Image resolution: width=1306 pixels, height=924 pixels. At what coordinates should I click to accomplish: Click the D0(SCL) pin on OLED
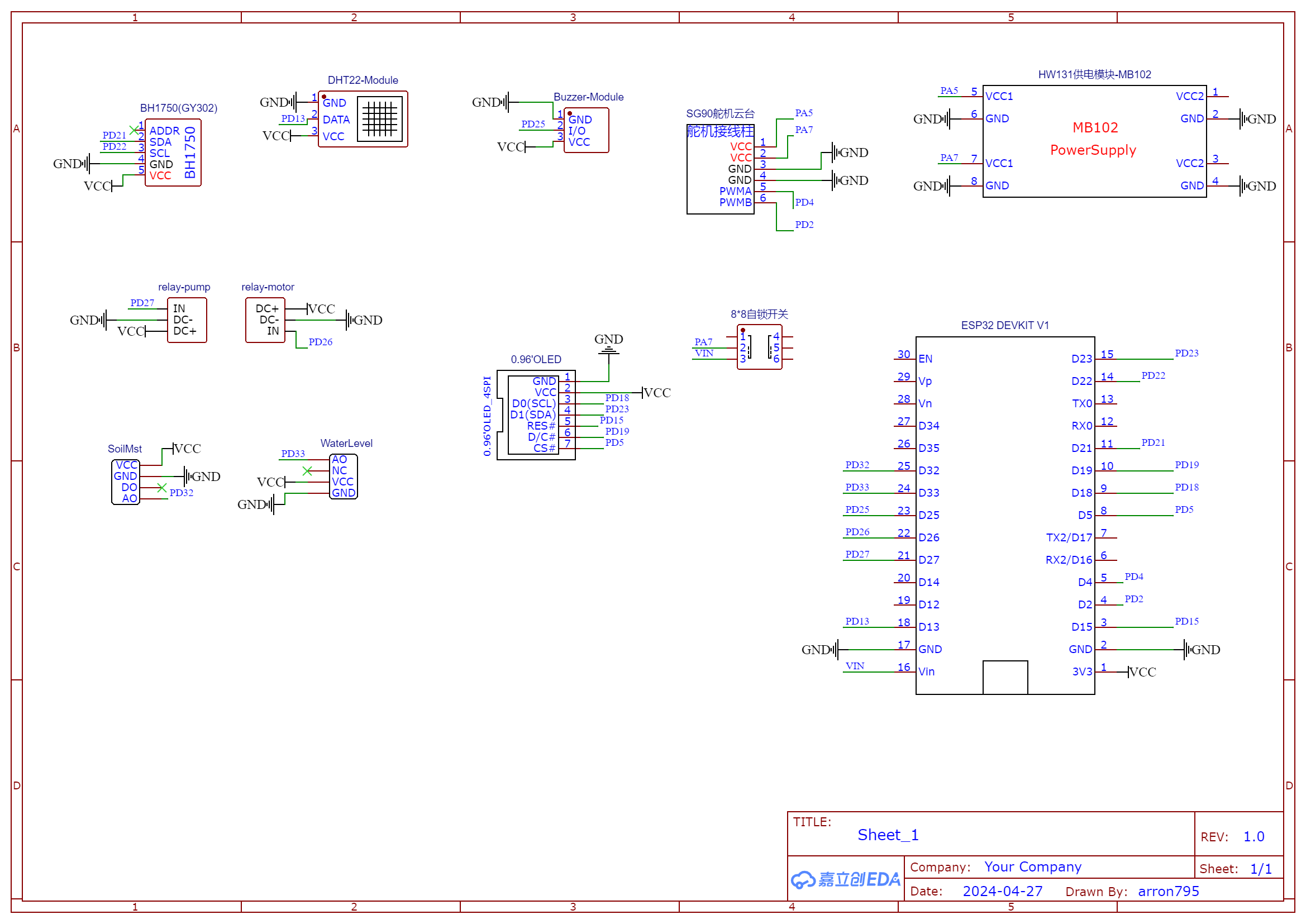(533, 404)
